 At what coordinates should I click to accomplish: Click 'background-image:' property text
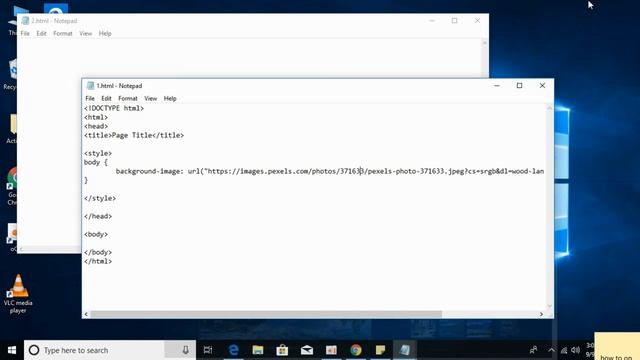coord(150,171)
